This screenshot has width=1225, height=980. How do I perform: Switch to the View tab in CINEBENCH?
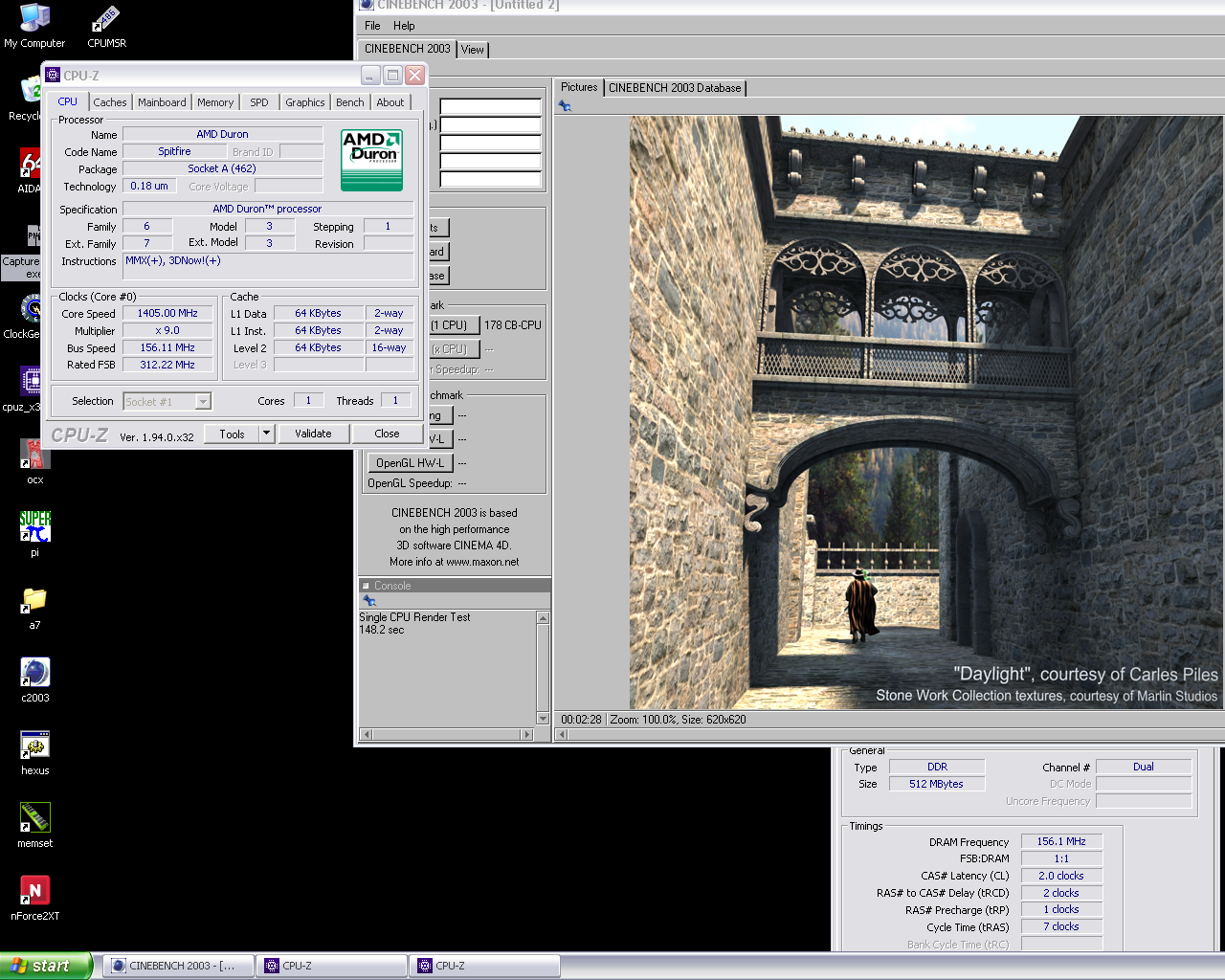tap(473, 50)
